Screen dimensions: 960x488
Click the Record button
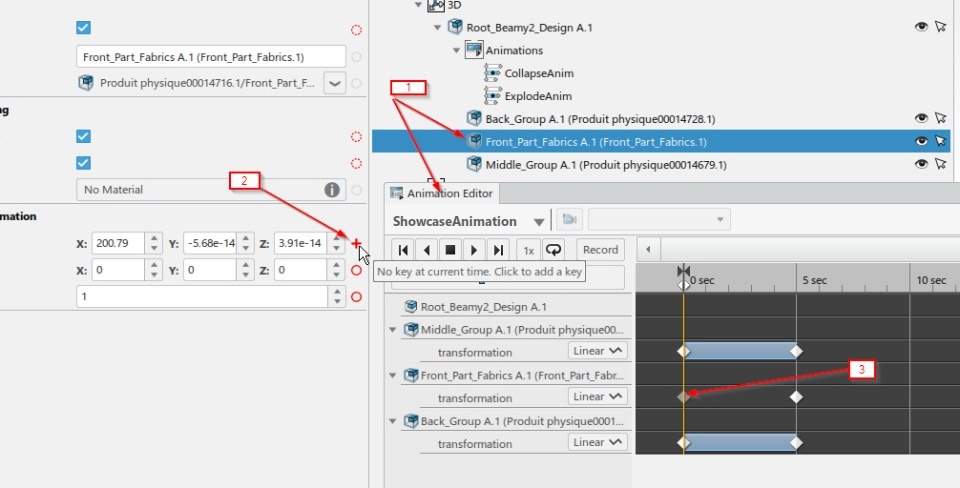click(601, 250)
